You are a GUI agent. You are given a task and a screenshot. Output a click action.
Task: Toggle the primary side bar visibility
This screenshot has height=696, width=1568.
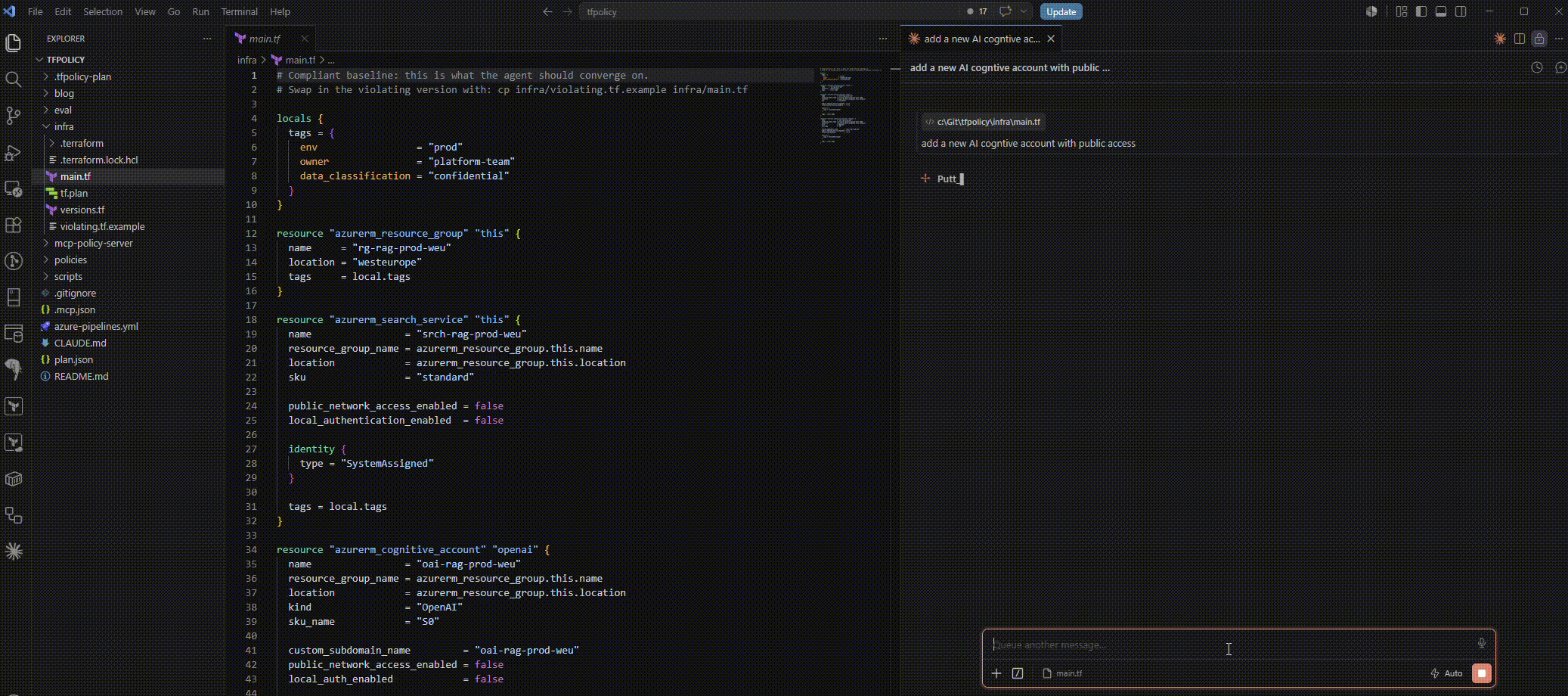pyautogui.click(x=1421, y=11)
